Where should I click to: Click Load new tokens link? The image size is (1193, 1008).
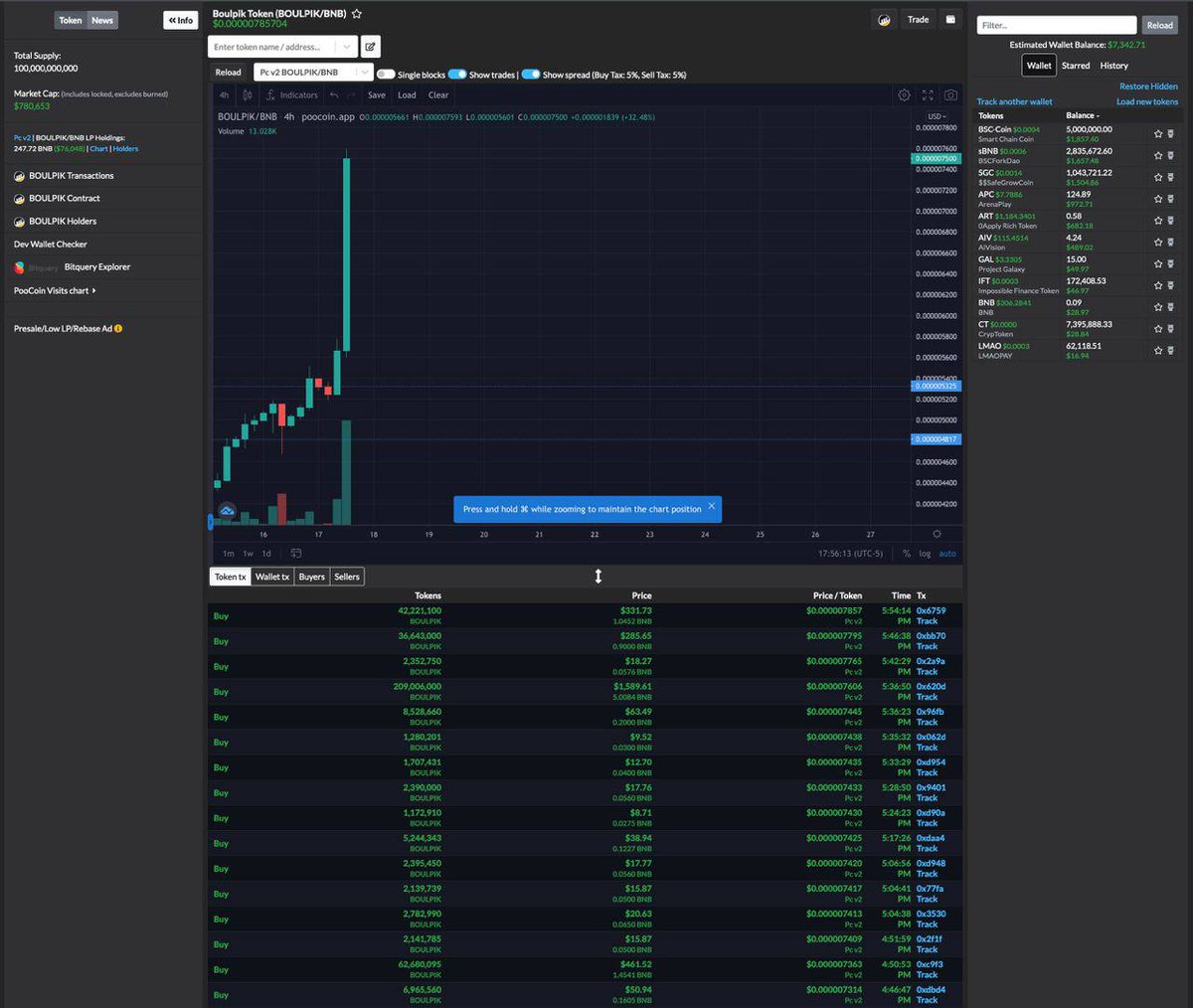(x=1147, y=101)
